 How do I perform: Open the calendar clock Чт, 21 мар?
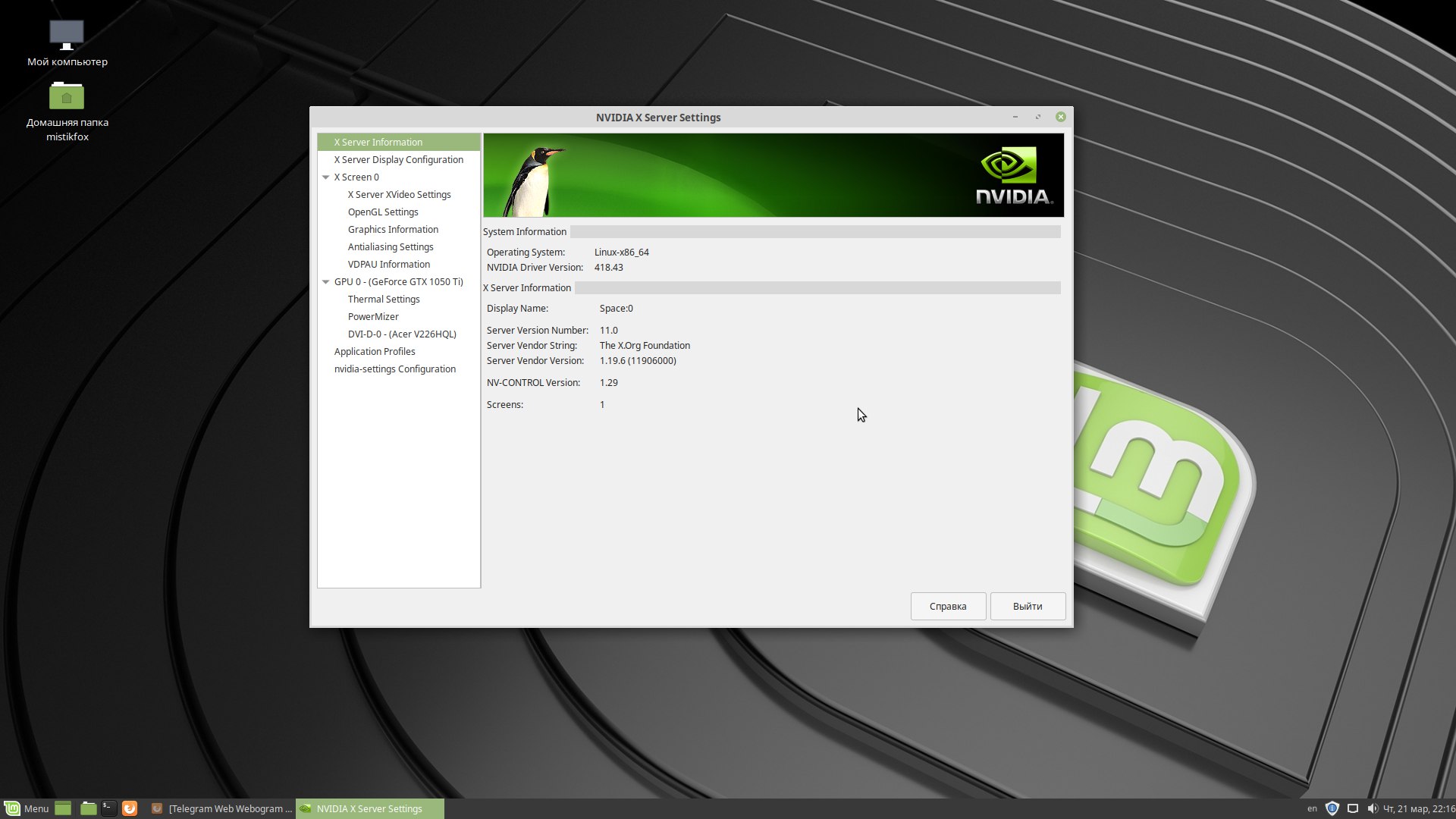[1419, 808]
